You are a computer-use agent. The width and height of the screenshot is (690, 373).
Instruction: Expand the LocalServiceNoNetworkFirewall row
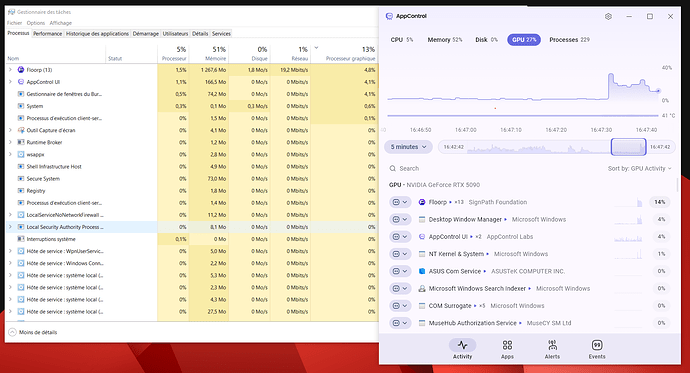(10, 215)
